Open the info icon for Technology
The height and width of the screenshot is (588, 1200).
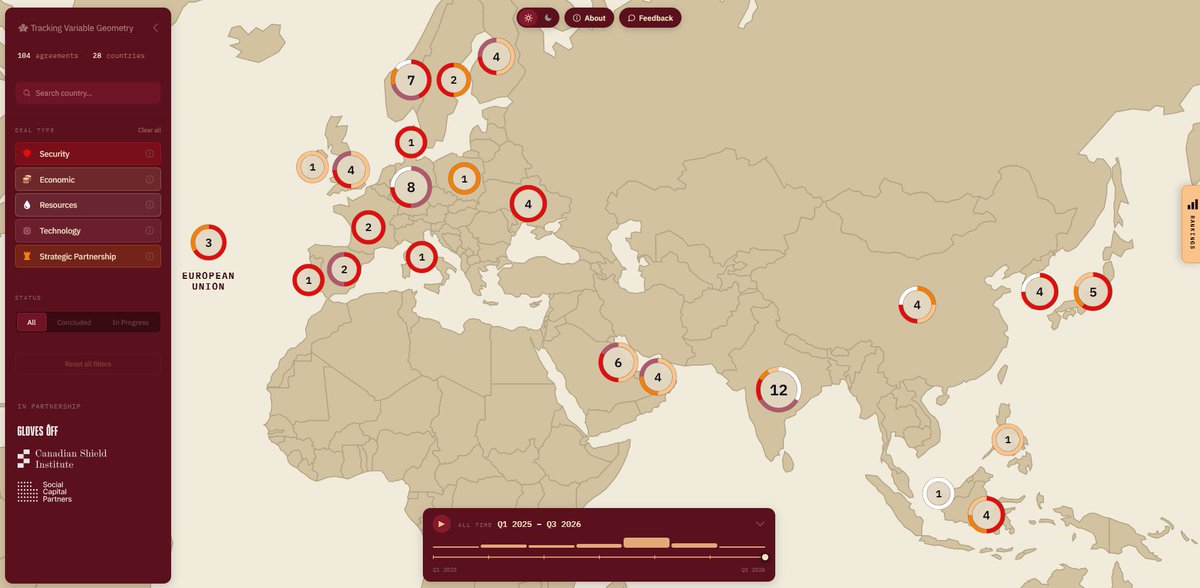149,231
